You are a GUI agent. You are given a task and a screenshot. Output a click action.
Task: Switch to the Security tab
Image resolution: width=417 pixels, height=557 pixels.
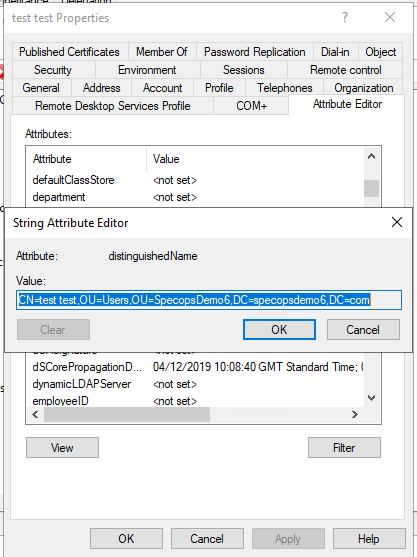(53, 70)
